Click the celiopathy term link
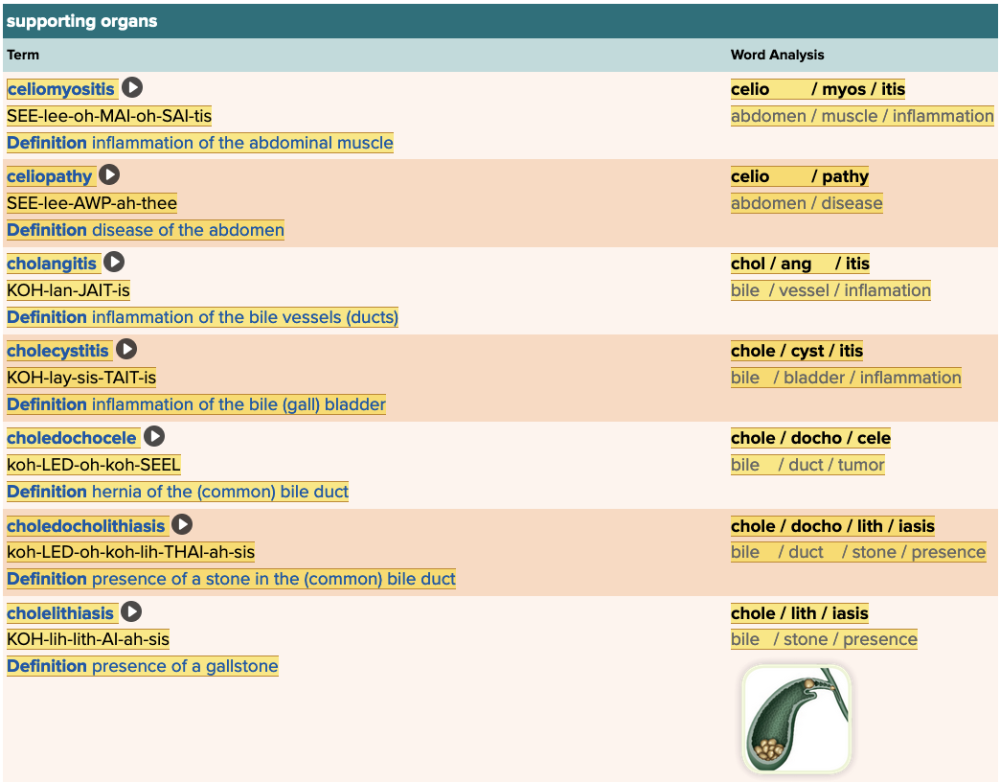1000x782 pixels. click(49, 177)
